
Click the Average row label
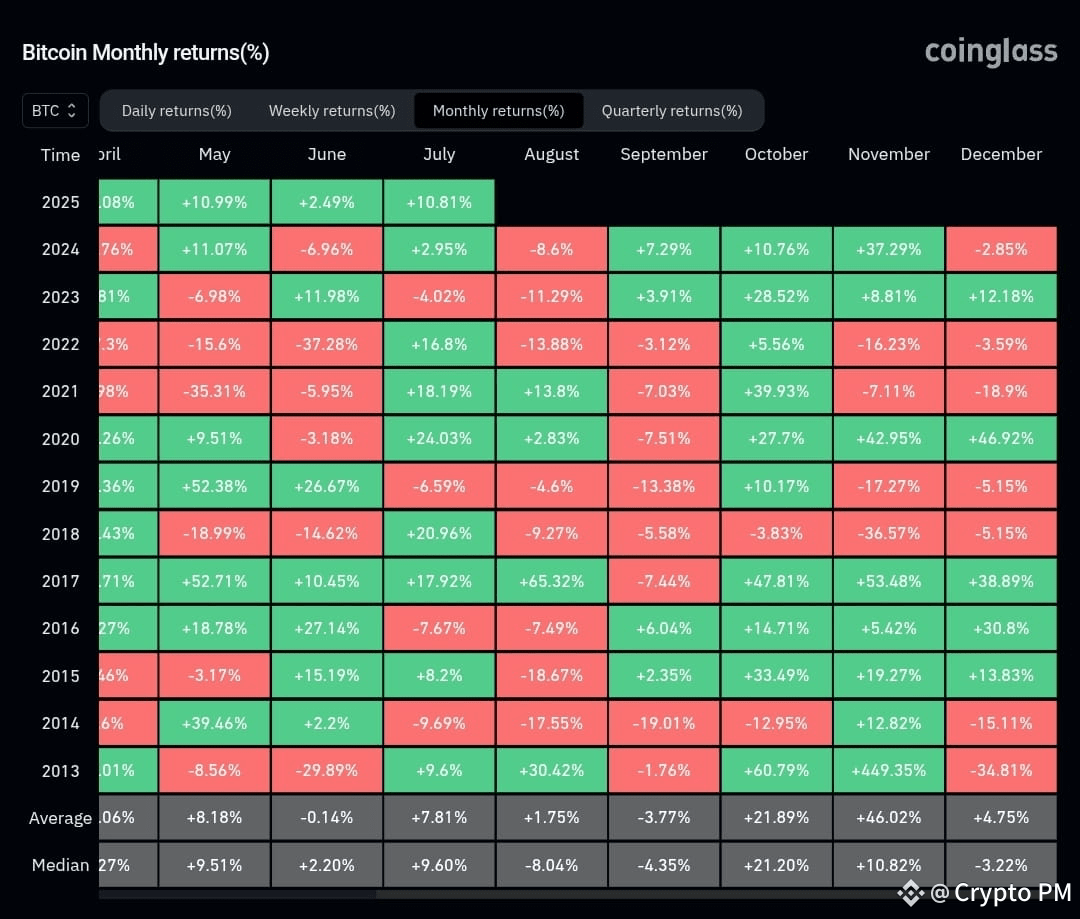pos(60,817)
